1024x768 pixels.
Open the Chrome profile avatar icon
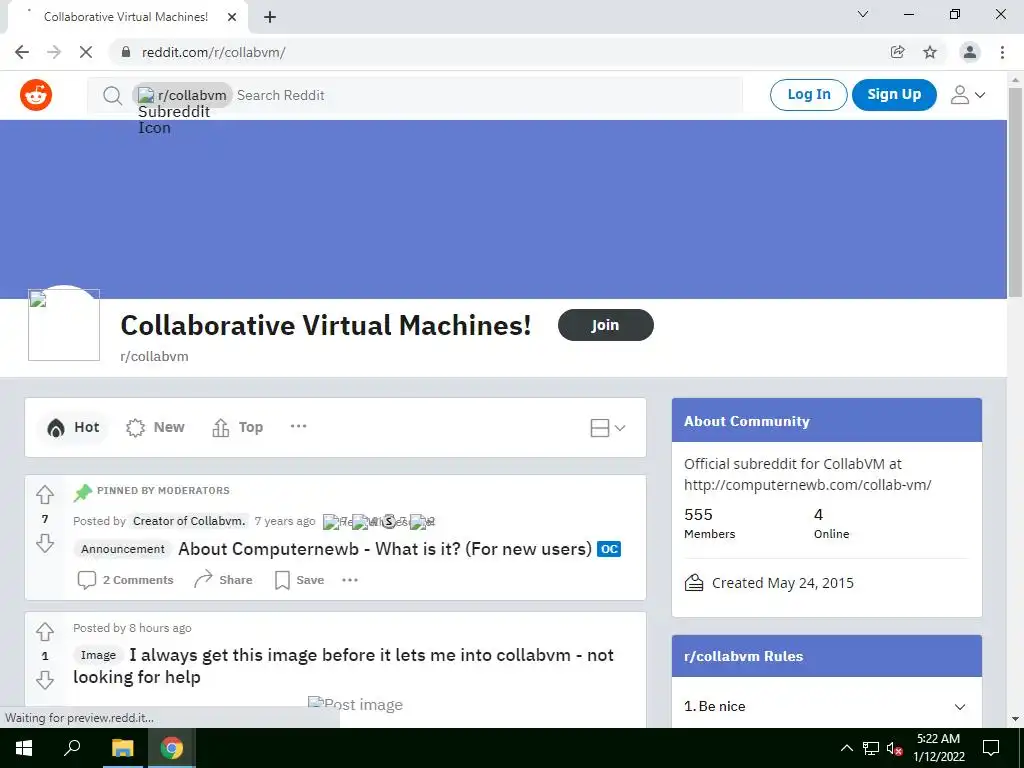point(970,52)
